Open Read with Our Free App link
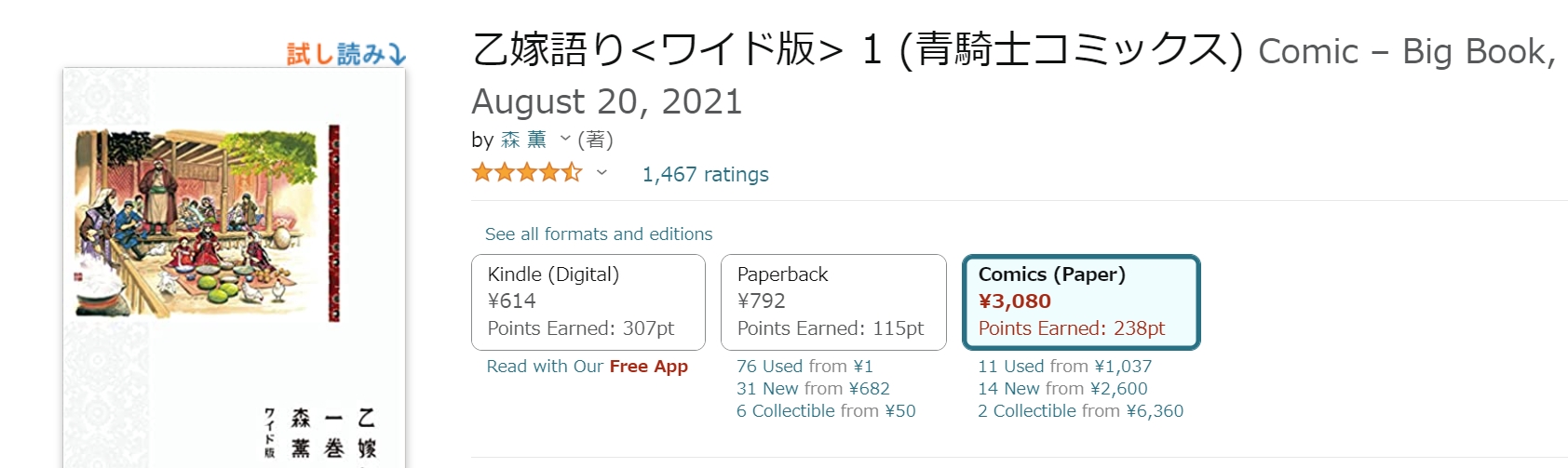 (588, 367)
